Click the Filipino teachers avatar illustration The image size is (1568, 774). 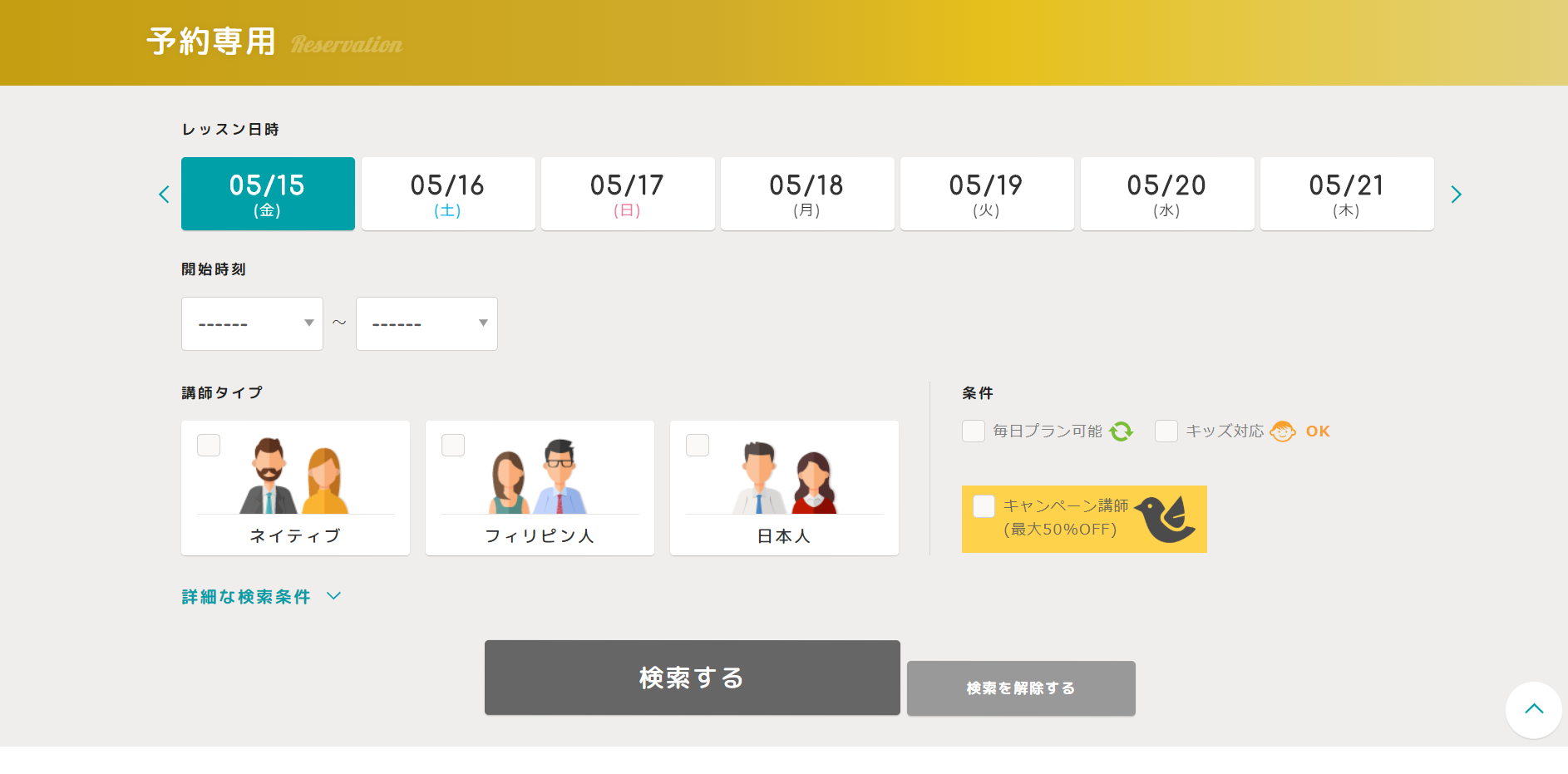(x=540, y=476)
